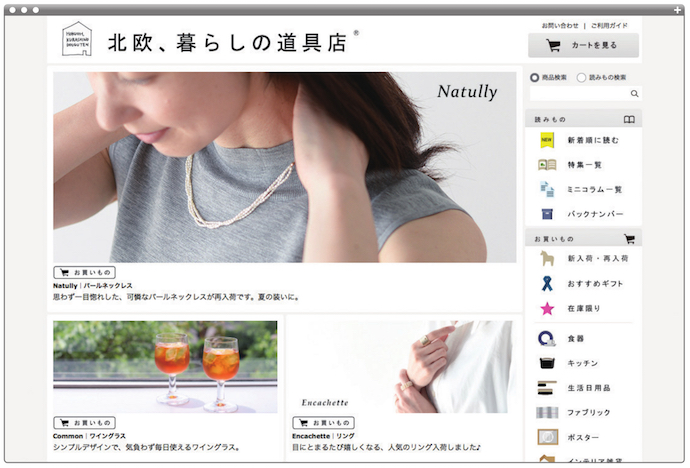Open Common | ワイングラス title
Screen dimensions: 690x468
click(x=89, y=436)
